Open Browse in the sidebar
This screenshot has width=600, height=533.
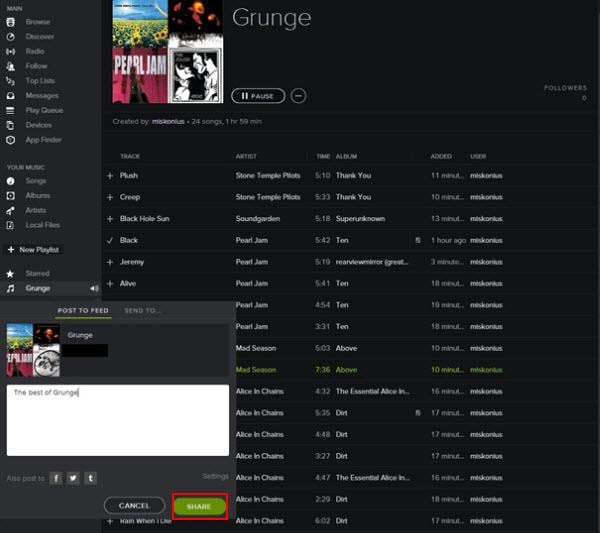pos(38,22)
